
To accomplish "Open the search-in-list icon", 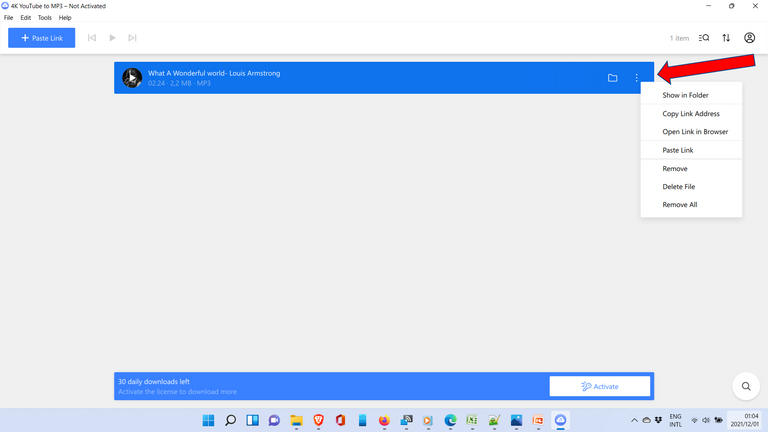I will (704, 38).
